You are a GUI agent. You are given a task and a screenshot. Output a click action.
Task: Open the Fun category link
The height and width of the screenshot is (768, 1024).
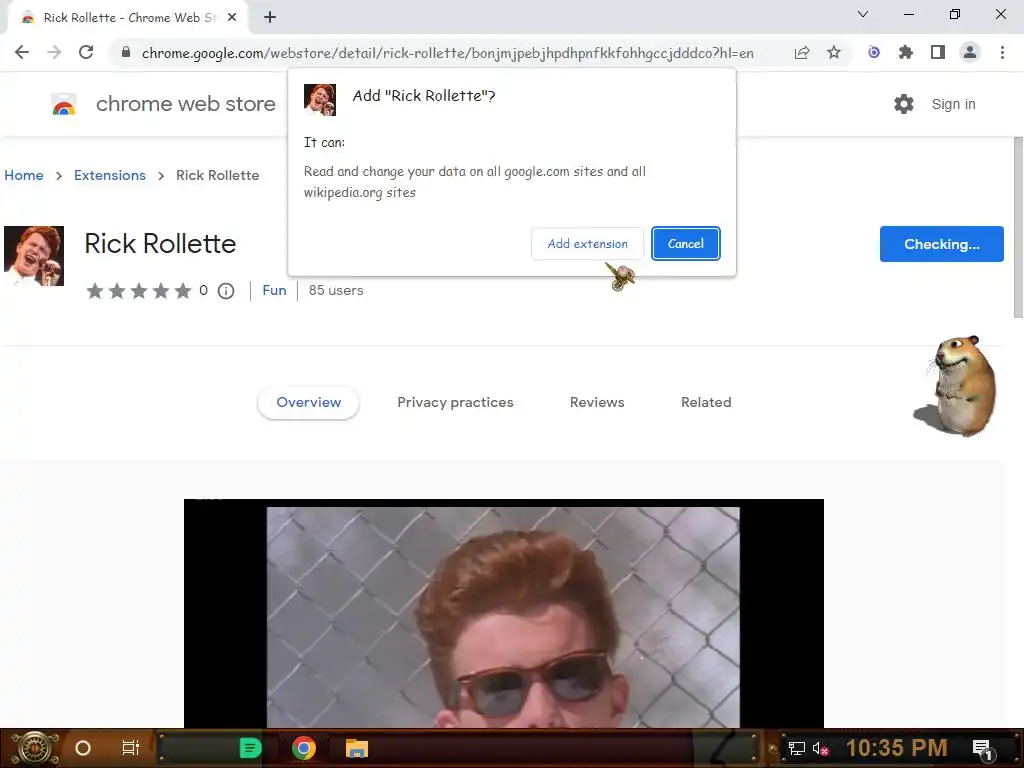pyautogui.click(x=274, y=290)
